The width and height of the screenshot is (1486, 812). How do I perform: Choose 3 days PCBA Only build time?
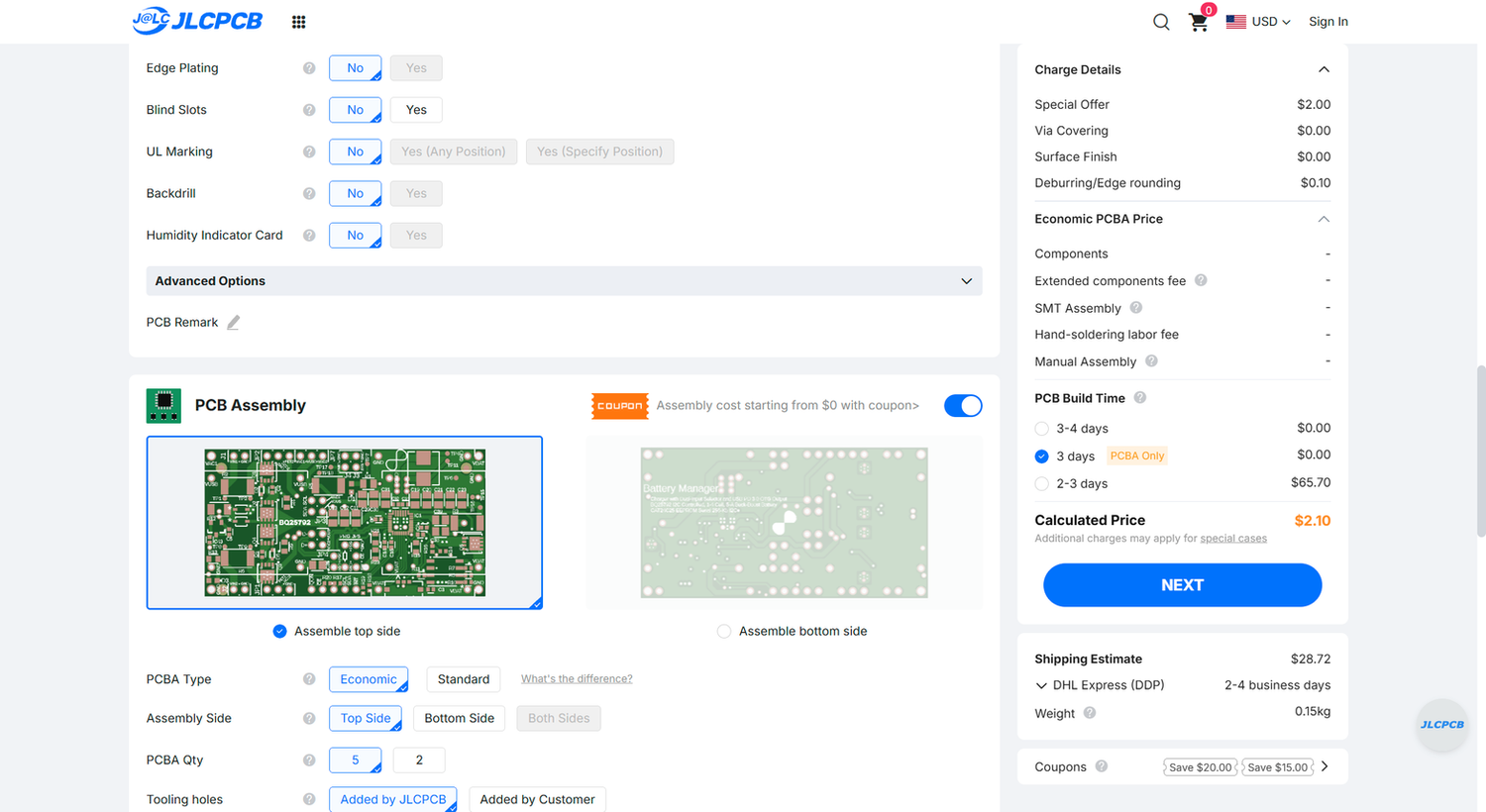pos(1041,457)
